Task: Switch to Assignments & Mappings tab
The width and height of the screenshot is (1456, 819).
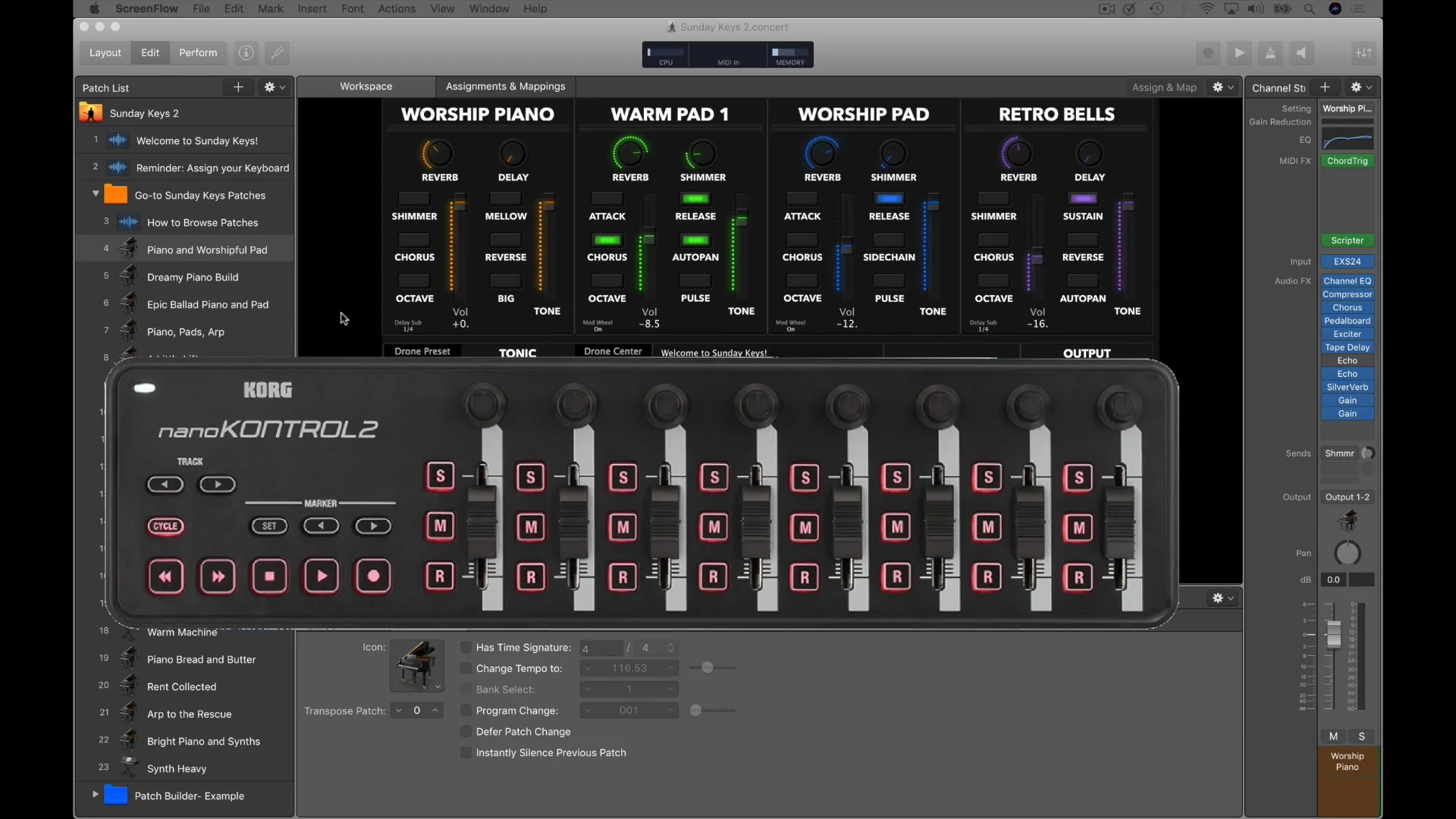Action: tap(505, 86)
